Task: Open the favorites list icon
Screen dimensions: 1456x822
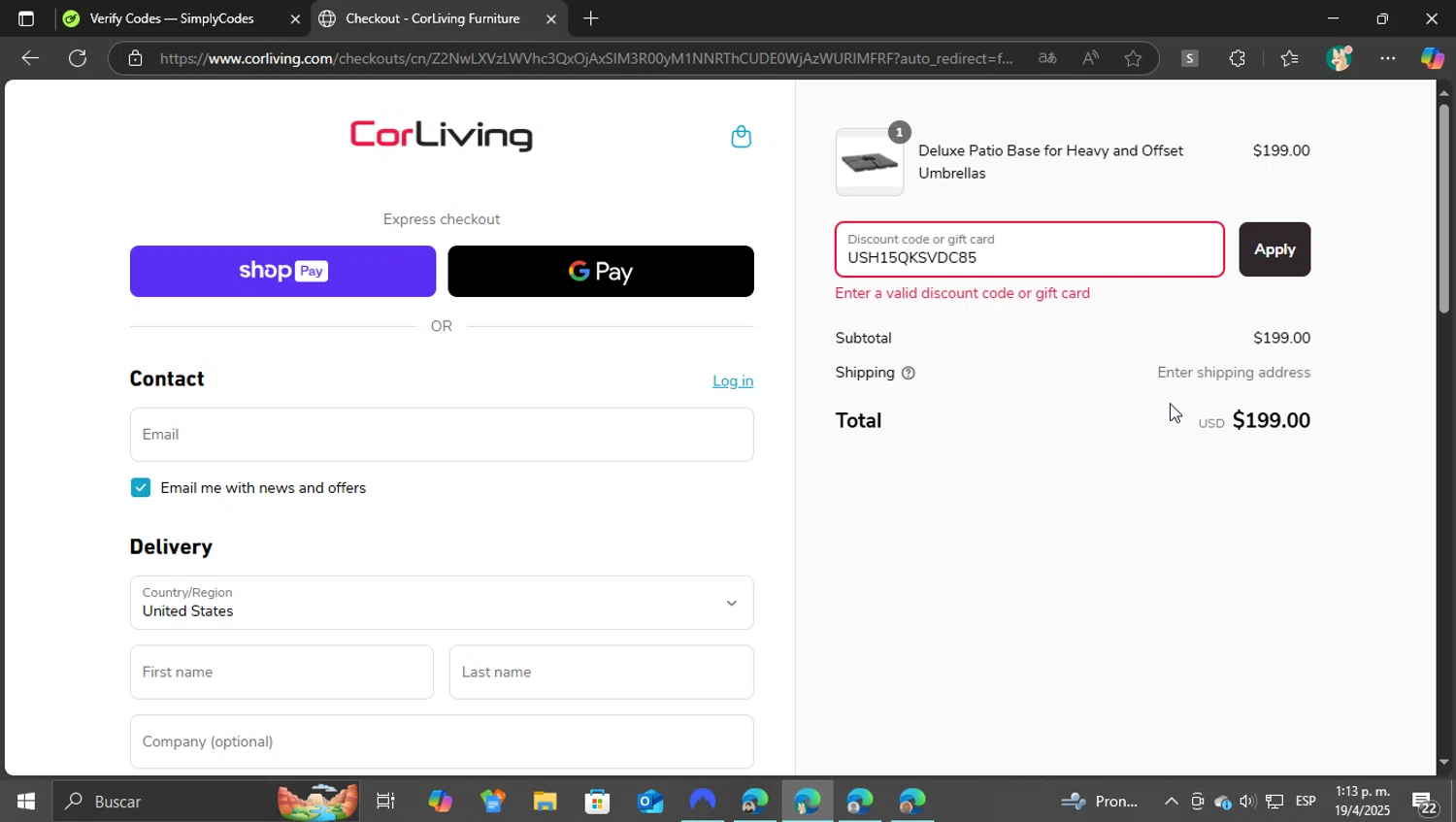Action: click(1289, 58)
